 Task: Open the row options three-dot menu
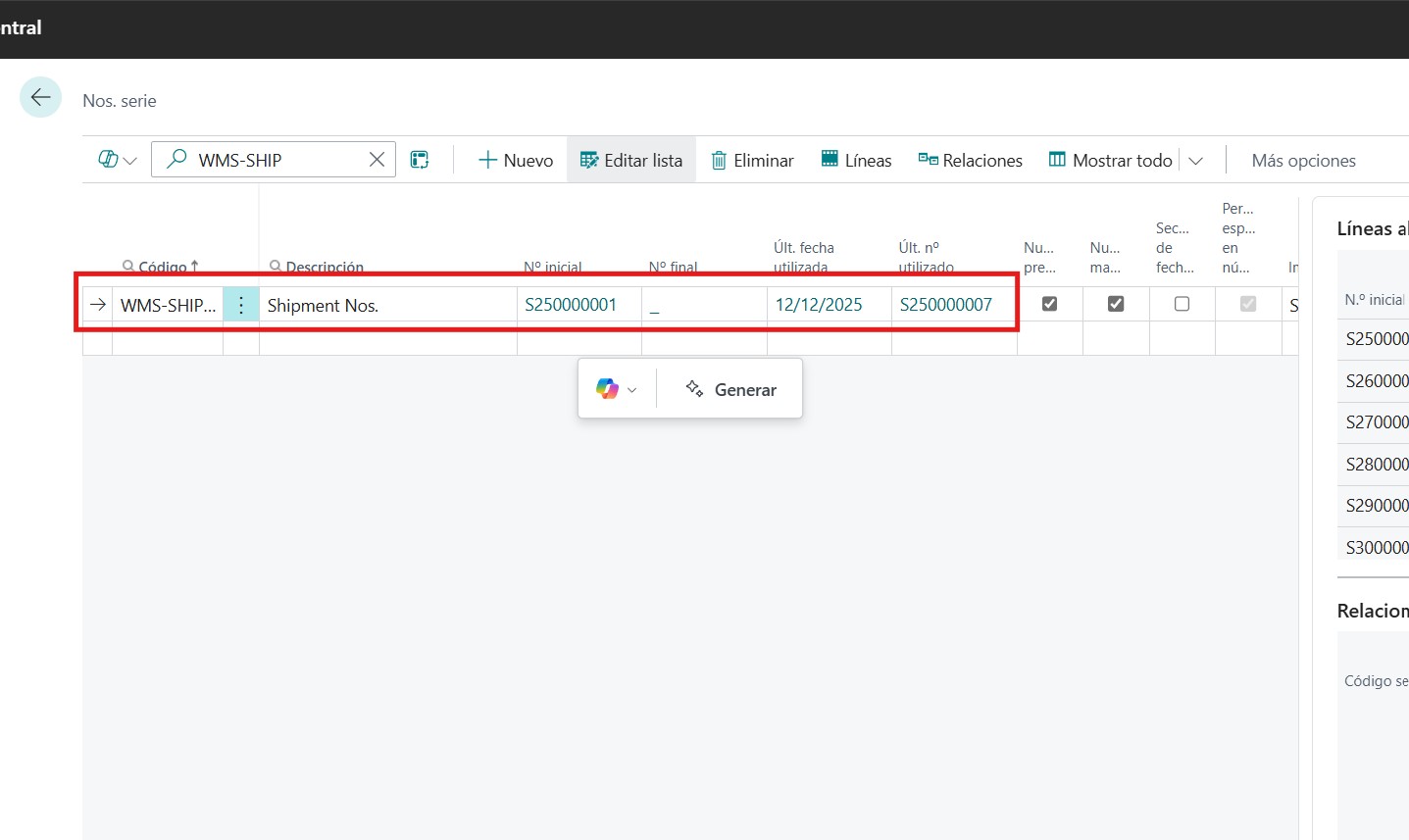pos(241,305)
